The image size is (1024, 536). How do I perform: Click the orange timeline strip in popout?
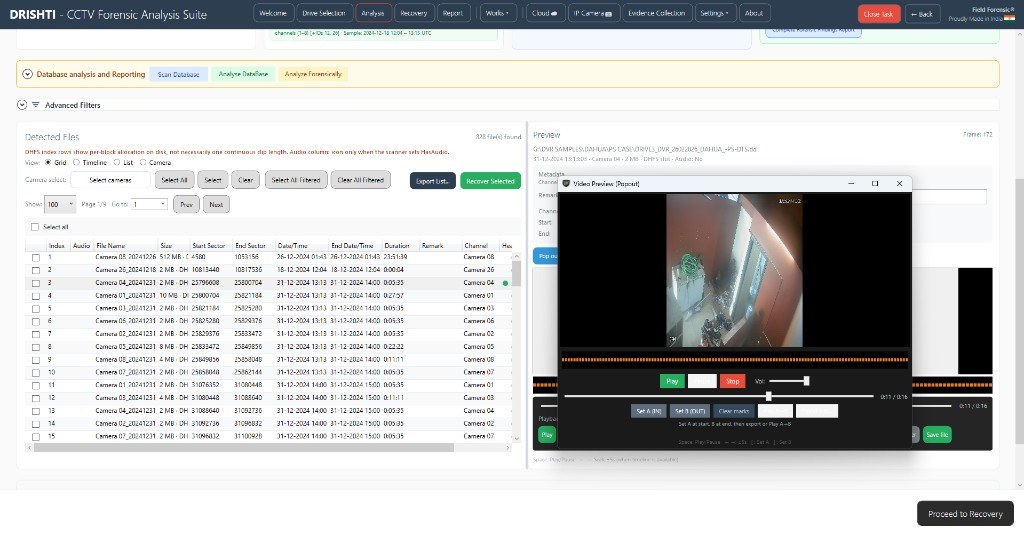coord(735,360)
